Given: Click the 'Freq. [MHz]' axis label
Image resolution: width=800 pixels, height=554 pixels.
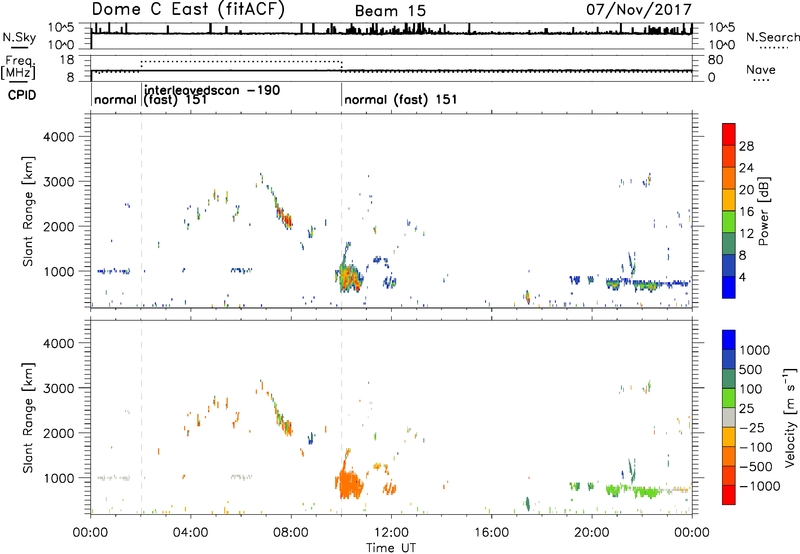Looking at the screenshot, I should click(x=18, y=67).
